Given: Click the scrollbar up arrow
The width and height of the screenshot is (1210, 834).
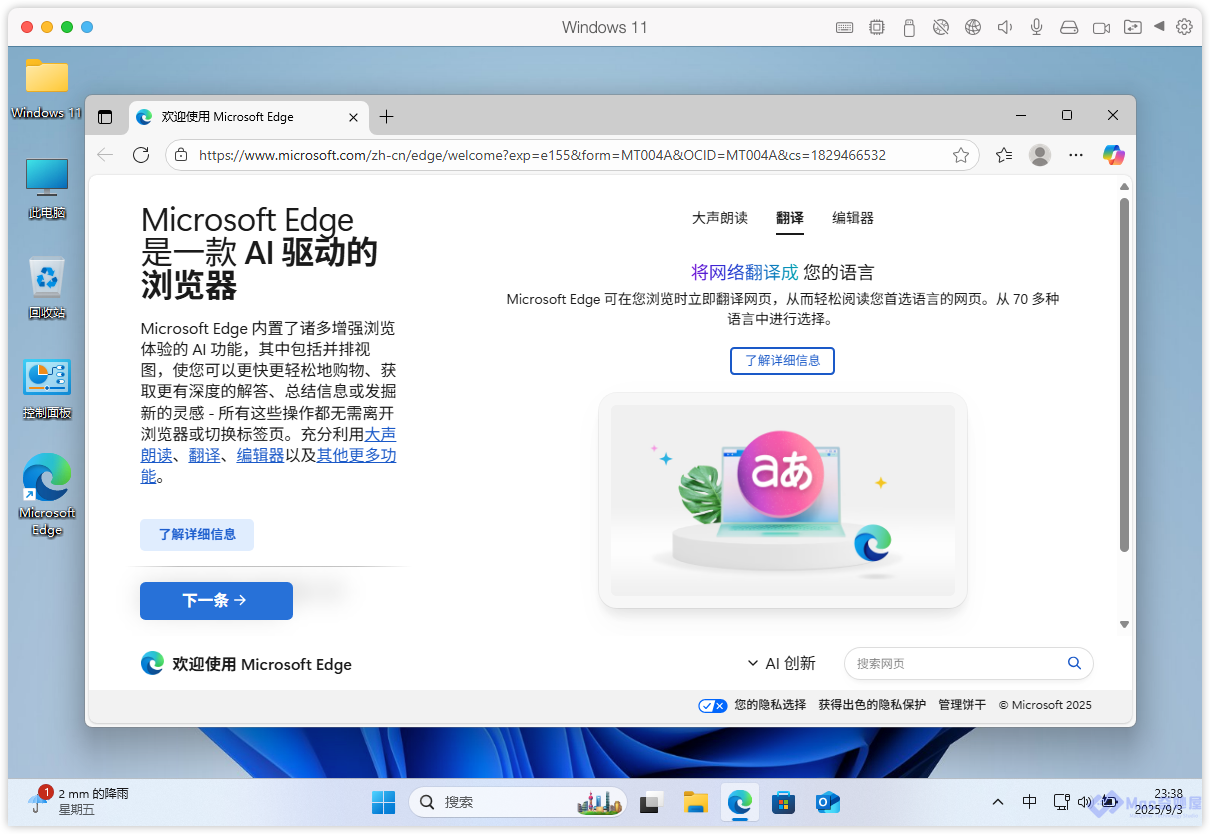Looking at the screenshot, I should [1124, 186].
